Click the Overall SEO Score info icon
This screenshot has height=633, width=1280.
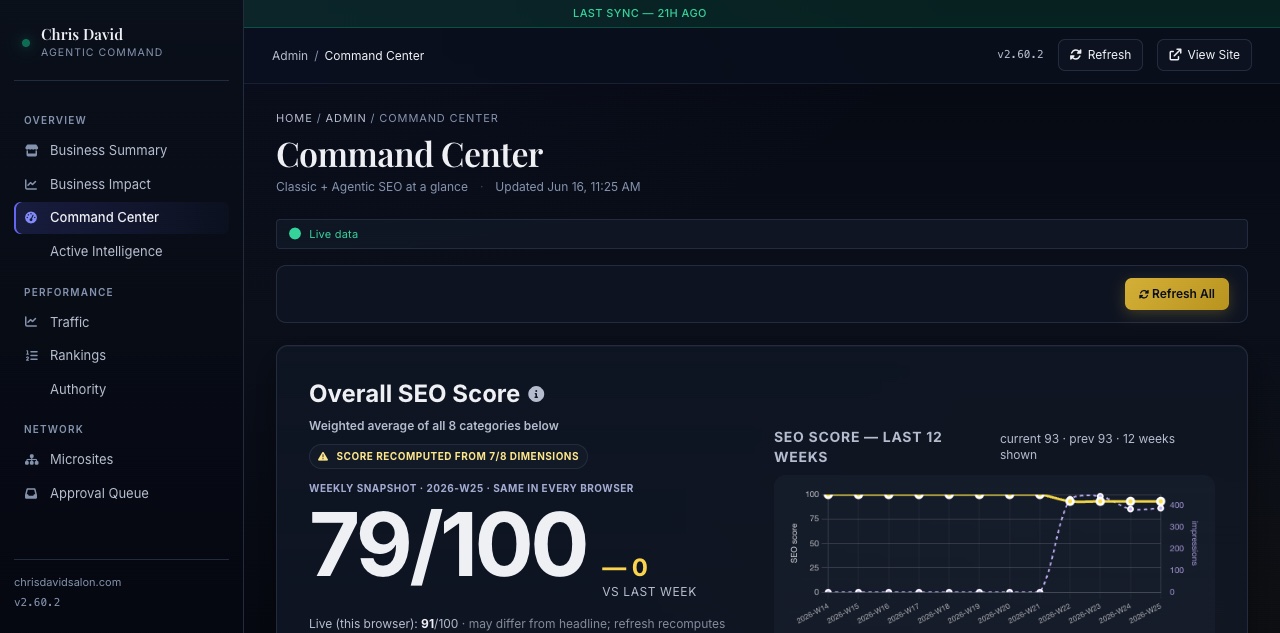[536, 394]
